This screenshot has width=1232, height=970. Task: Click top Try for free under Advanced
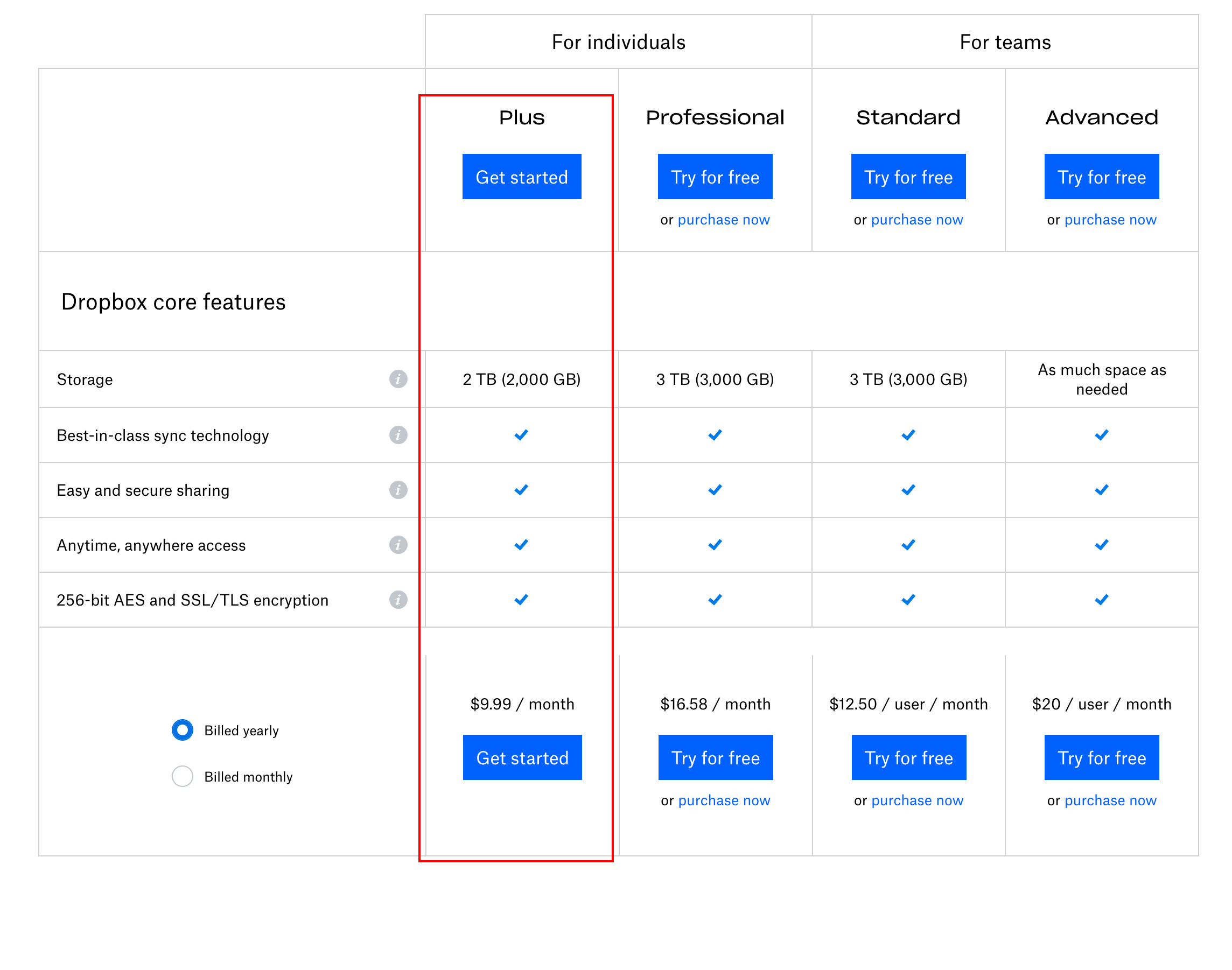[x=1101, y=177]
